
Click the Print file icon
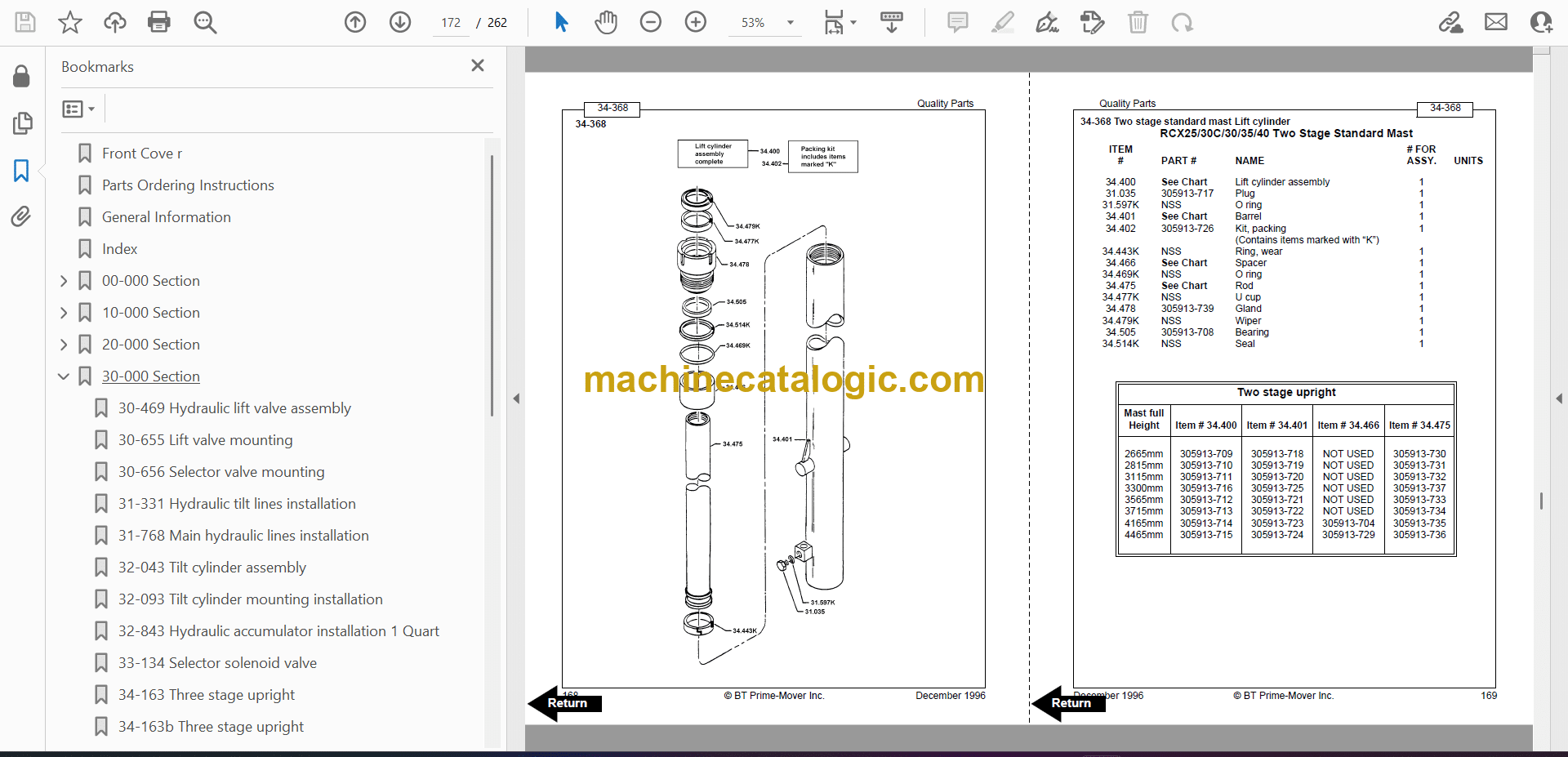159,22
